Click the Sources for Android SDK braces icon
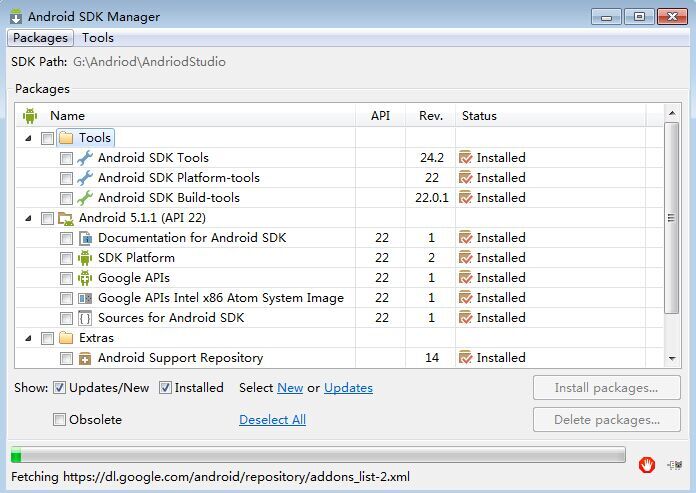 pos(85,318)
